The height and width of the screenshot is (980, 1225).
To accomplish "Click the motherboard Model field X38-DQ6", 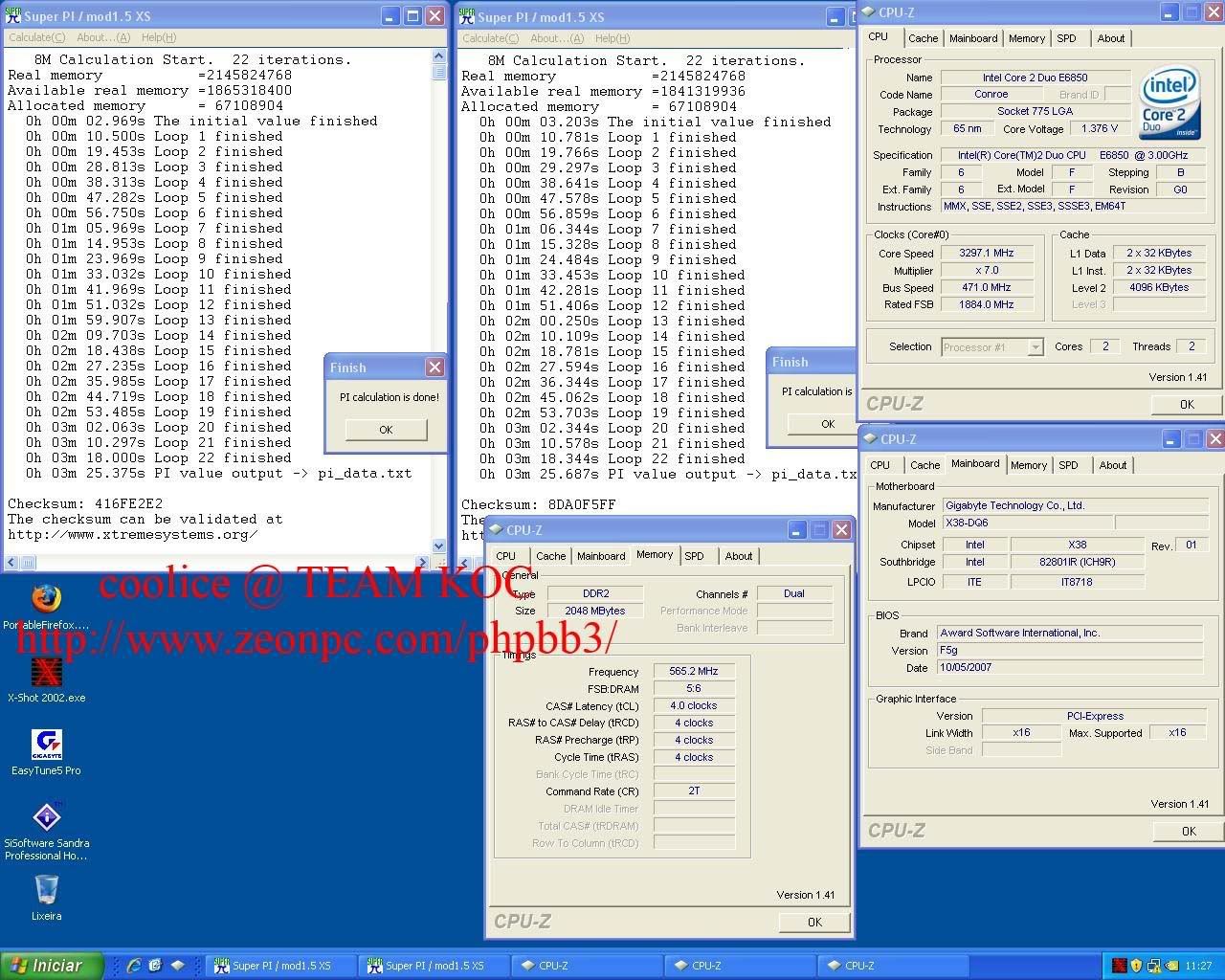I will (1027, 523).
